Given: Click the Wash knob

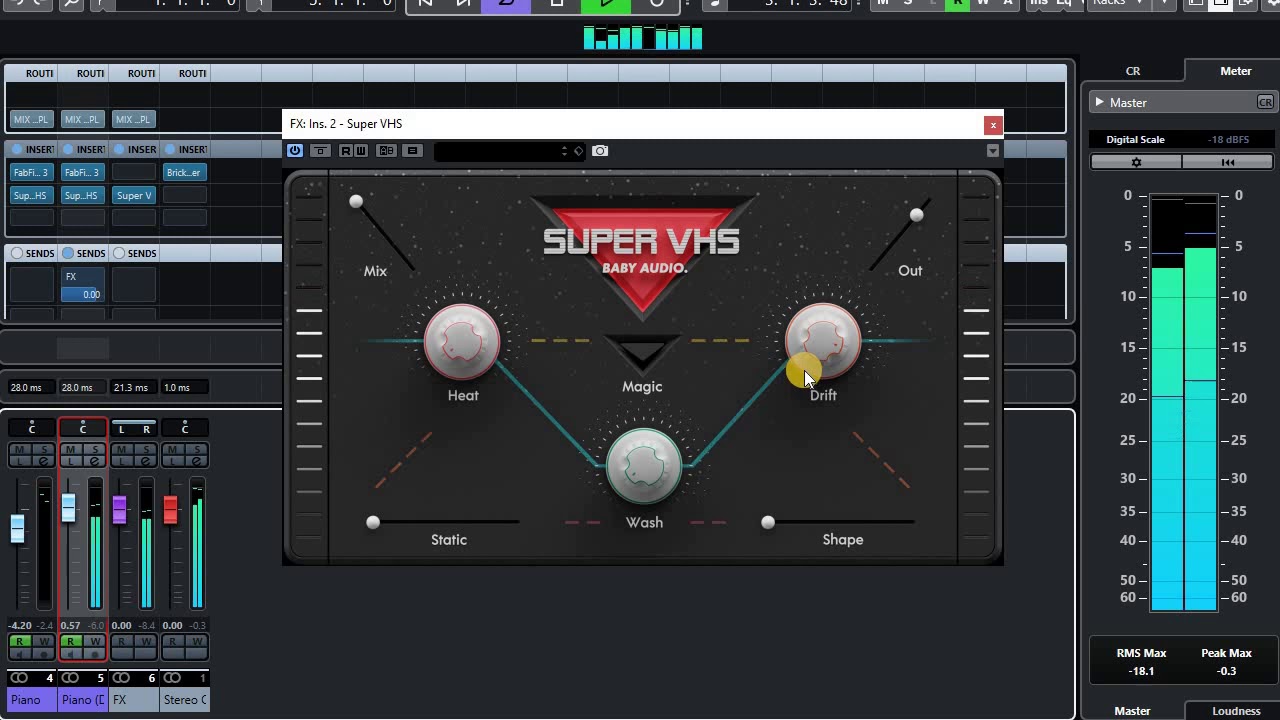Looking at the screenshot, I should pos(644,465).
